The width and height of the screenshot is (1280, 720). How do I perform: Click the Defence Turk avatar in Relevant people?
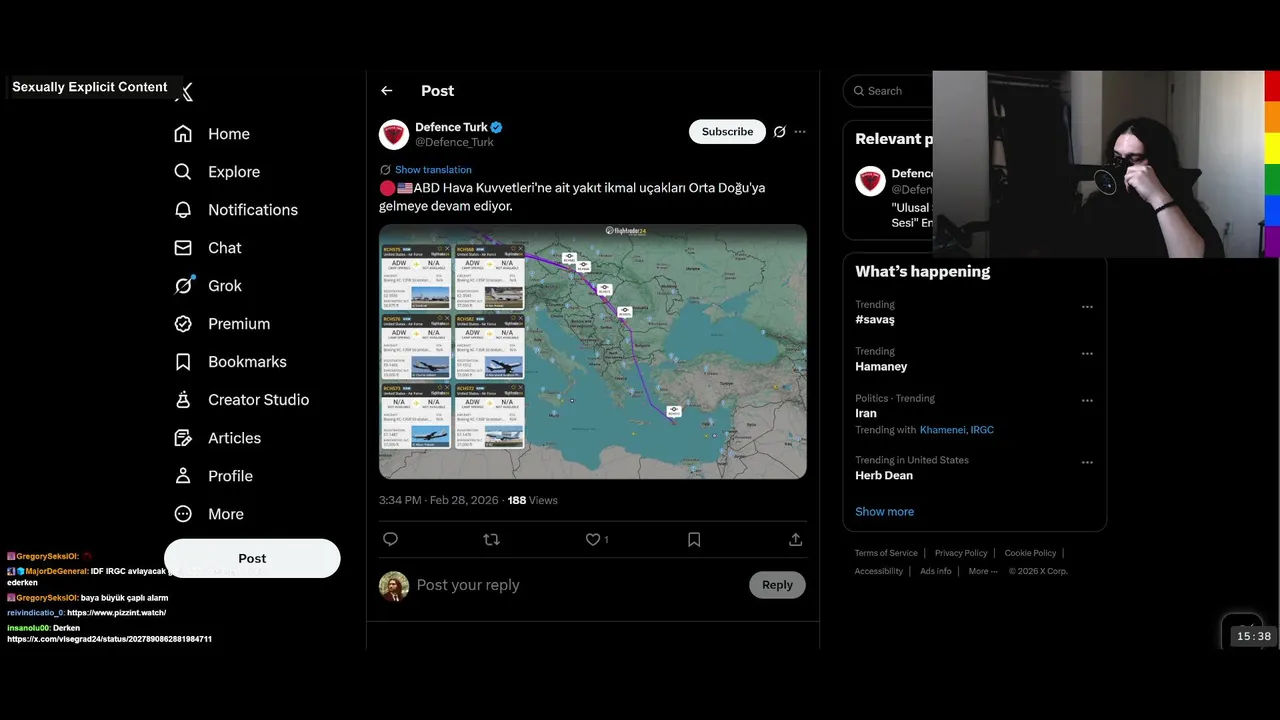pyautogui.click(x=870, y=181)
